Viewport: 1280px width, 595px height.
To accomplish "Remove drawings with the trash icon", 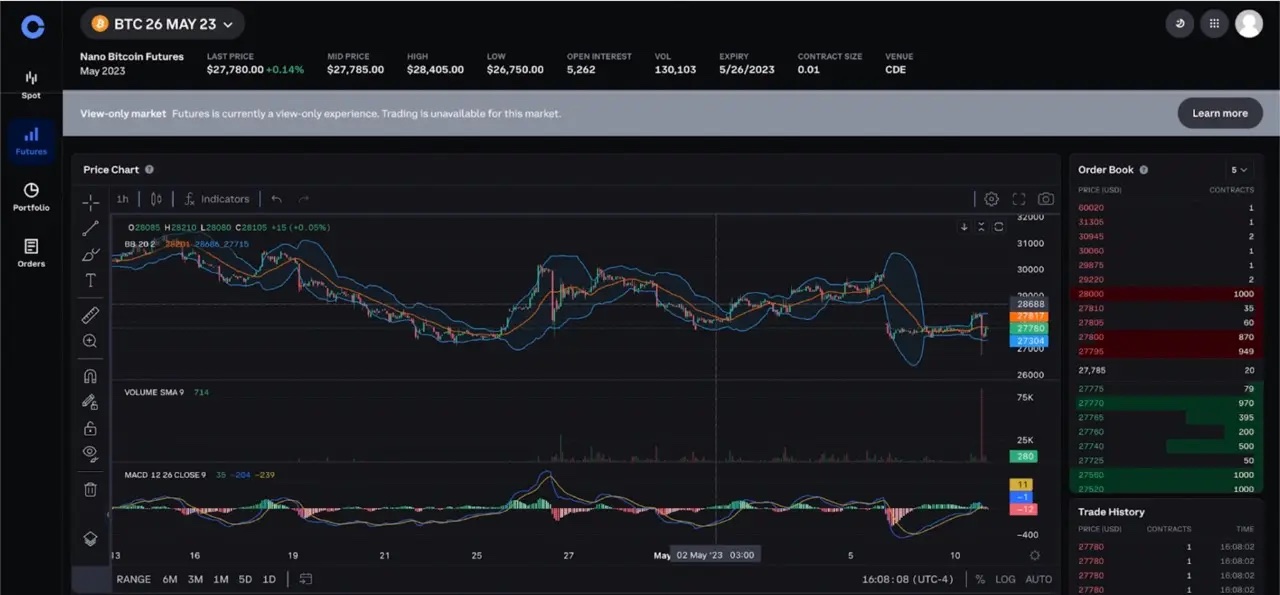I will tap(90, 488).
